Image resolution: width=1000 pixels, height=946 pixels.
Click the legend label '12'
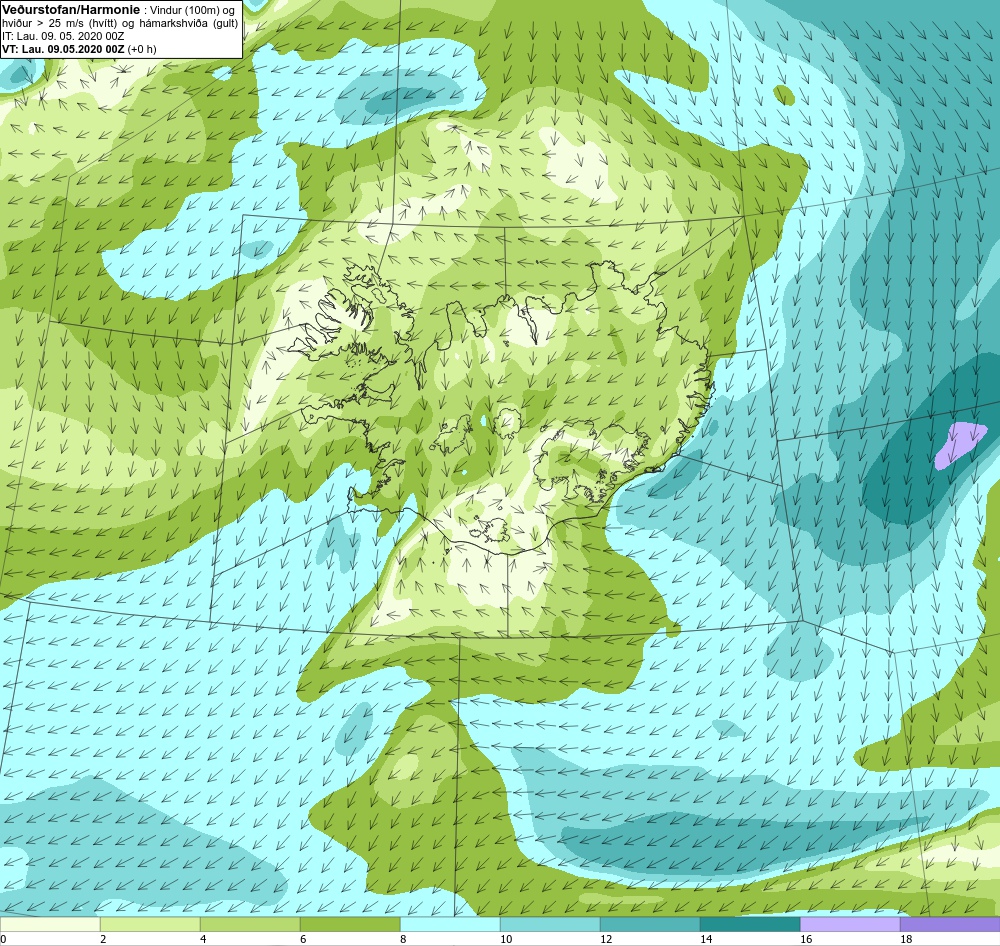click(x=606, y=939)
